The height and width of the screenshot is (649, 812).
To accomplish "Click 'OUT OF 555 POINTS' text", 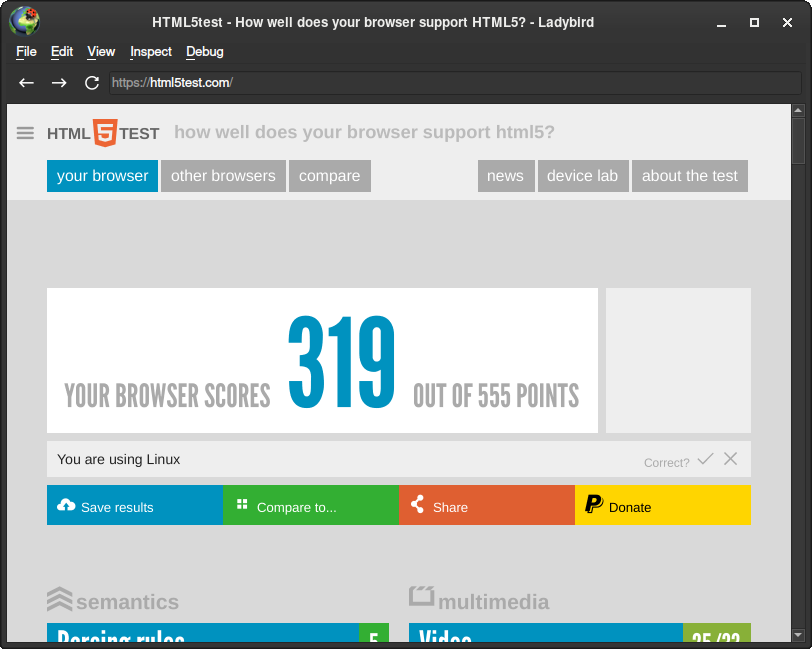I will click(x=496, y=396).
